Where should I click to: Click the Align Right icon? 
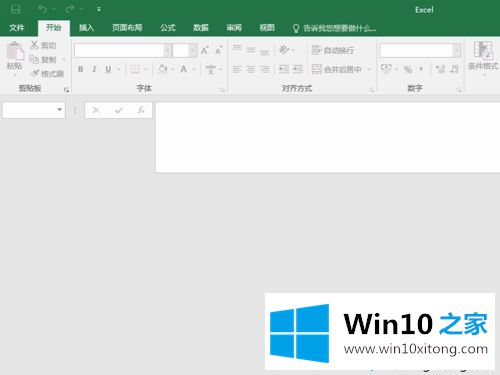[x=265, y=69]
